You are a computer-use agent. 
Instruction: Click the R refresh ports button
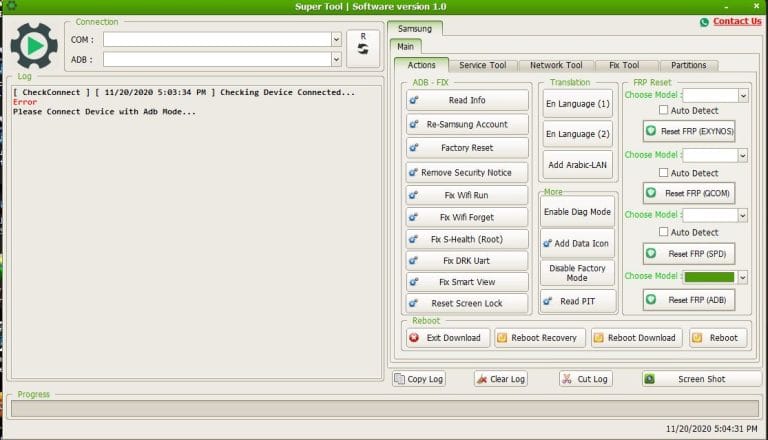[x=363, y=49]
